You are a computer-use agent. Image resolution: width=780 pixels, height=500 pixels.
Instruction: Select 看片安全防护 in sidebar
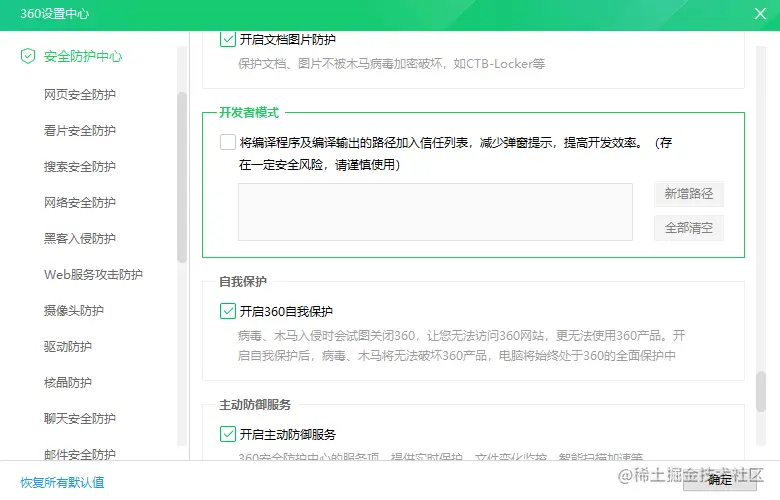coord(80,130)
